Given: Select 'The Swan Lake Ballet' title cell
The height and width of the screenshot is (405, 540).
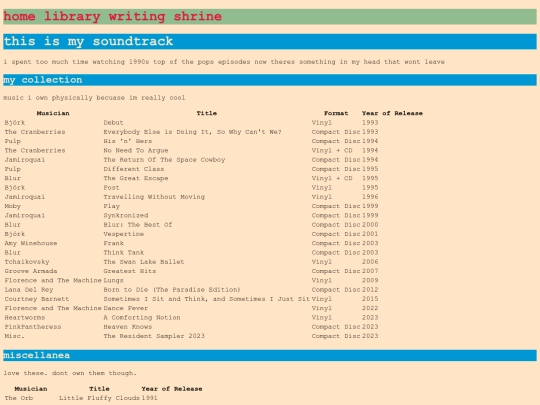Looking at the screenshot, I should (144, 262).
